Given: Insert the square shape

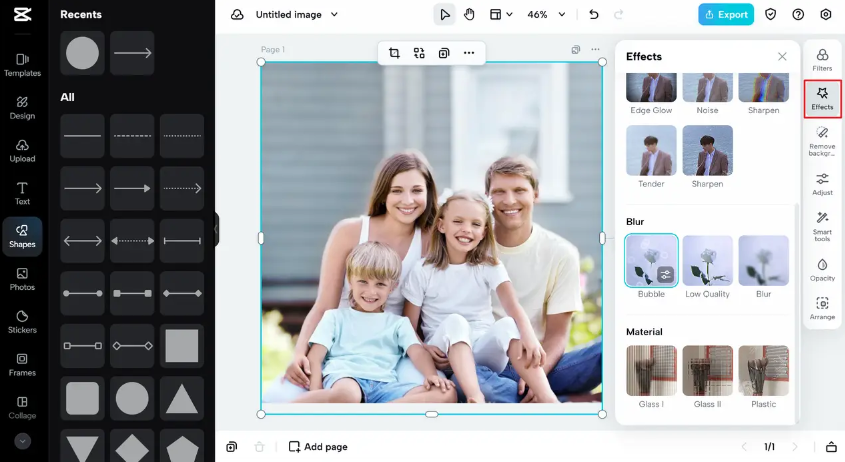Looking at the screenshot, I should tap(182, 346).
